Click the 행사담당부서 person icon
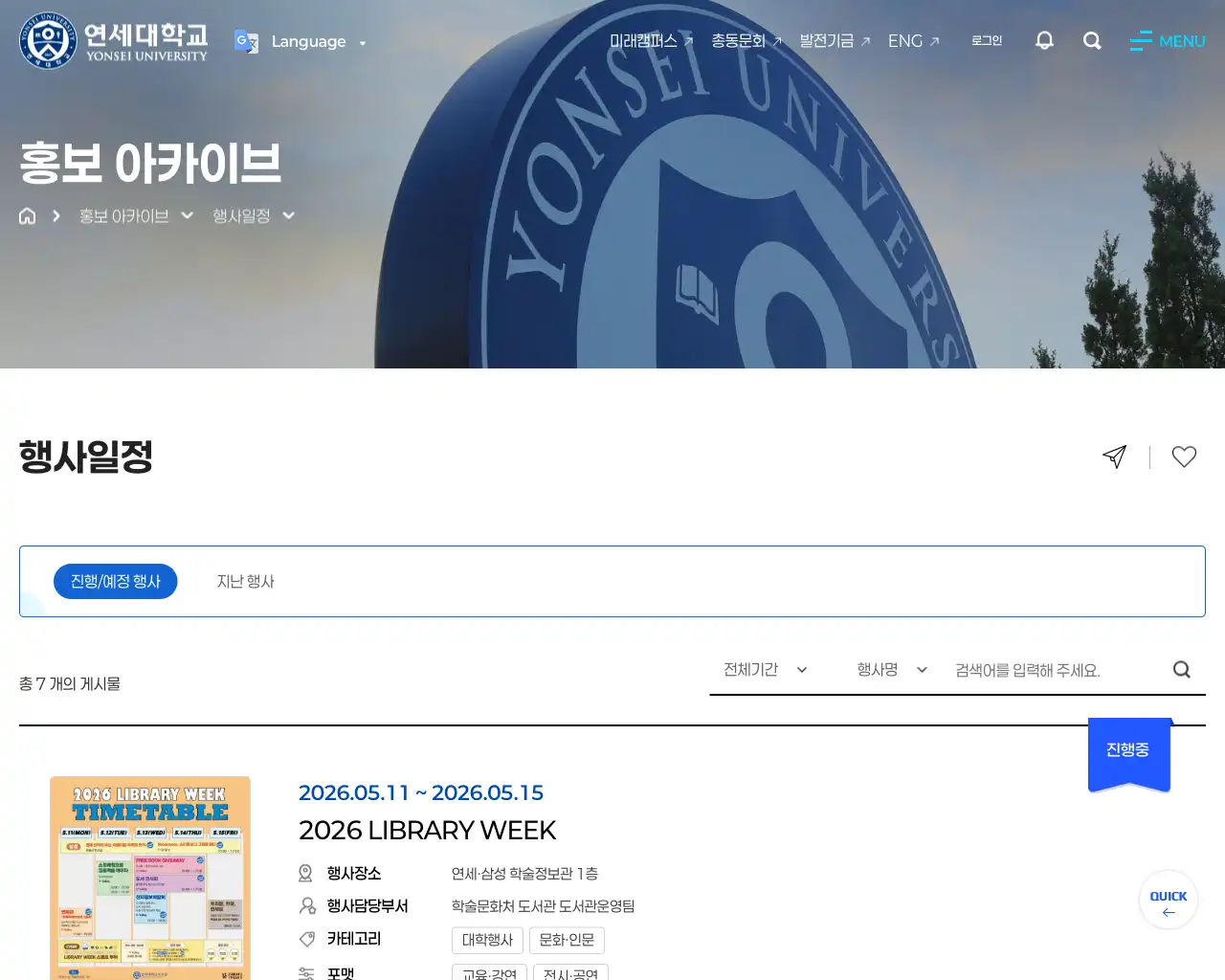The height and width of the screenshot is (980, 1225). pyautogui.click(x=307, y=906)
